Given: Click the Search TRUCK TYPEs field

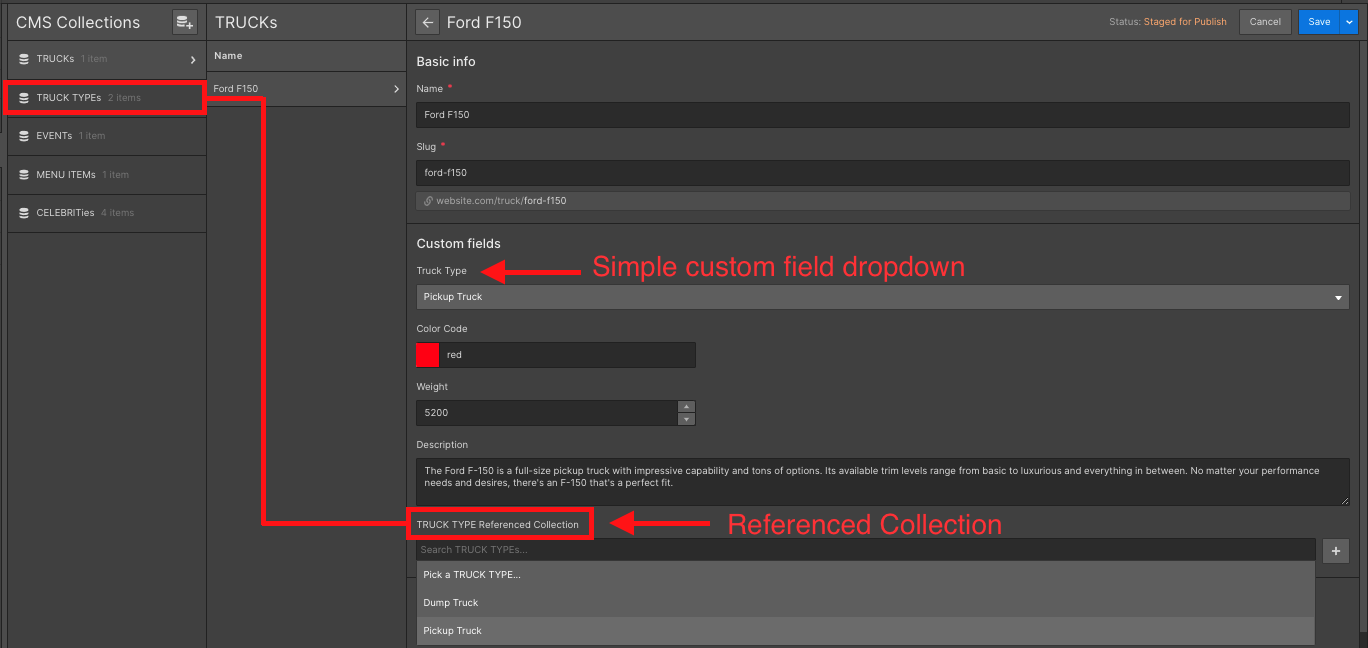Looking at the screenshot, I should tap(865, 550).
